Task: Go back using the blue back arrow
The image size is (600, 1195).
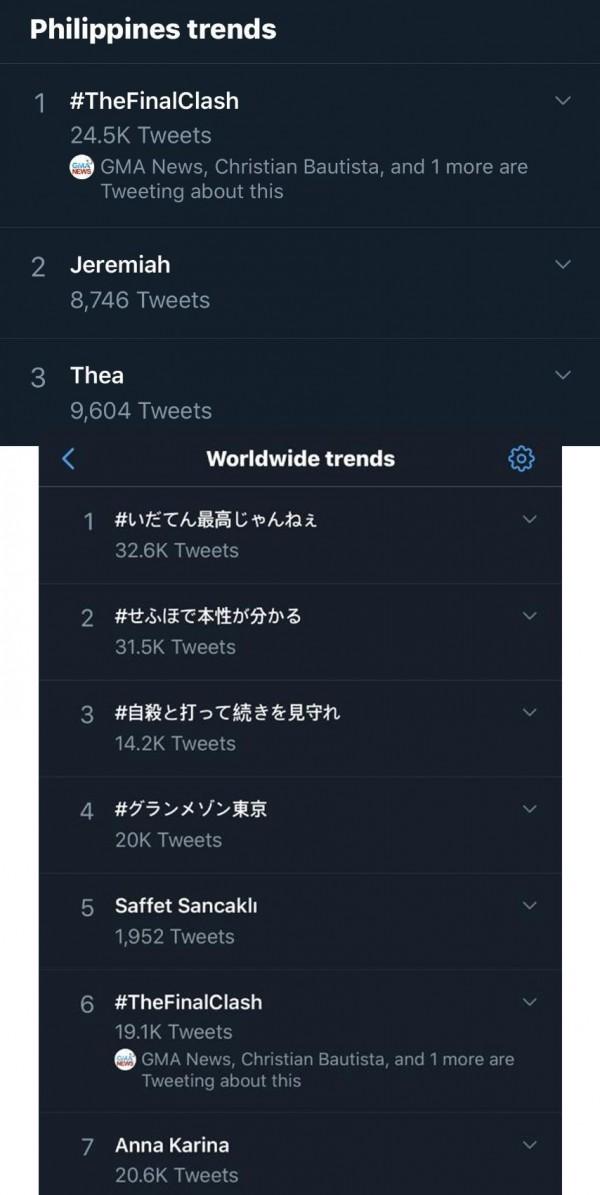Action: [x=69, y=459]
